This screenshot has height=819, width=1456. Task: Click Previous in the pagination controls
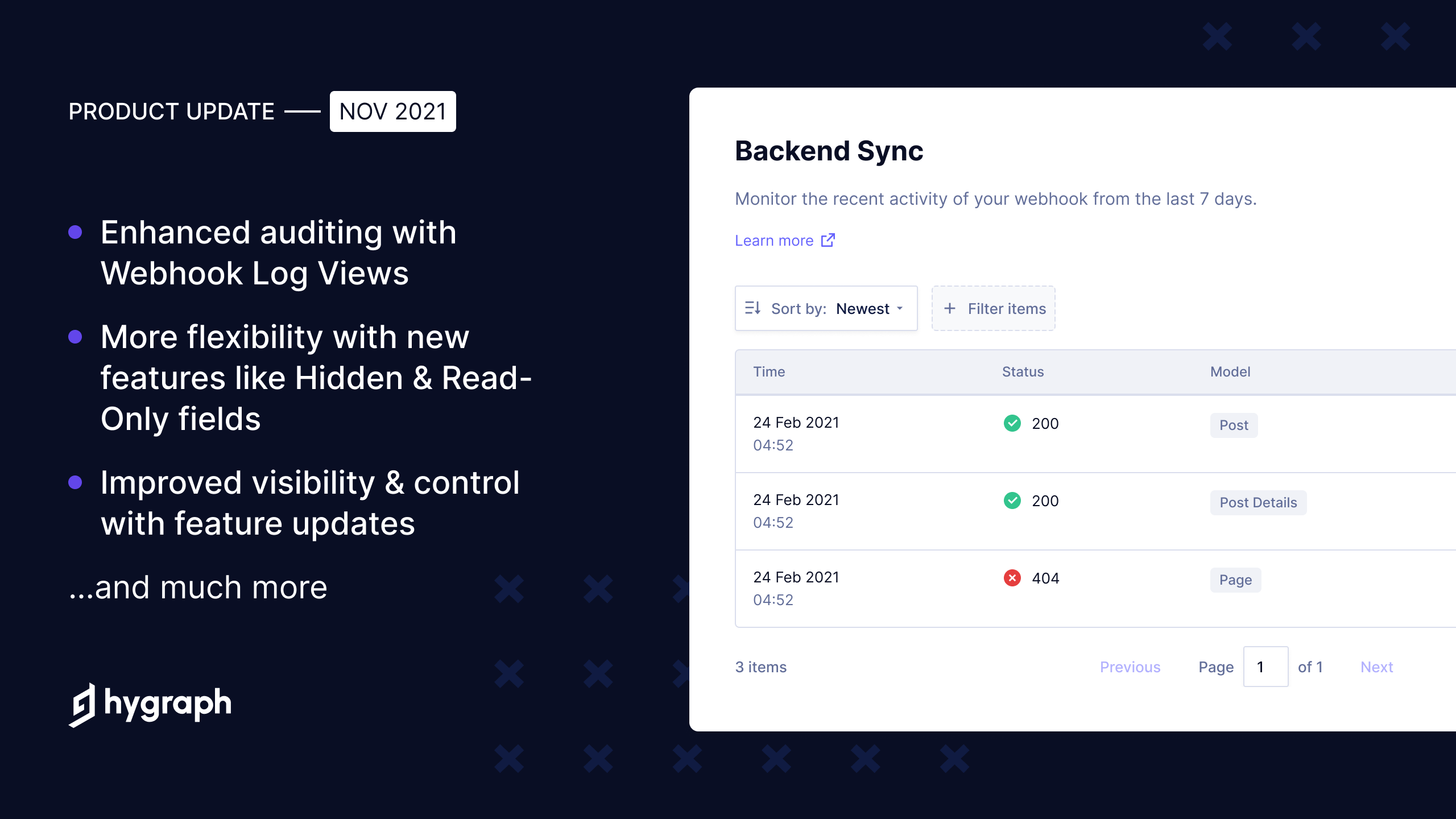1130,667
